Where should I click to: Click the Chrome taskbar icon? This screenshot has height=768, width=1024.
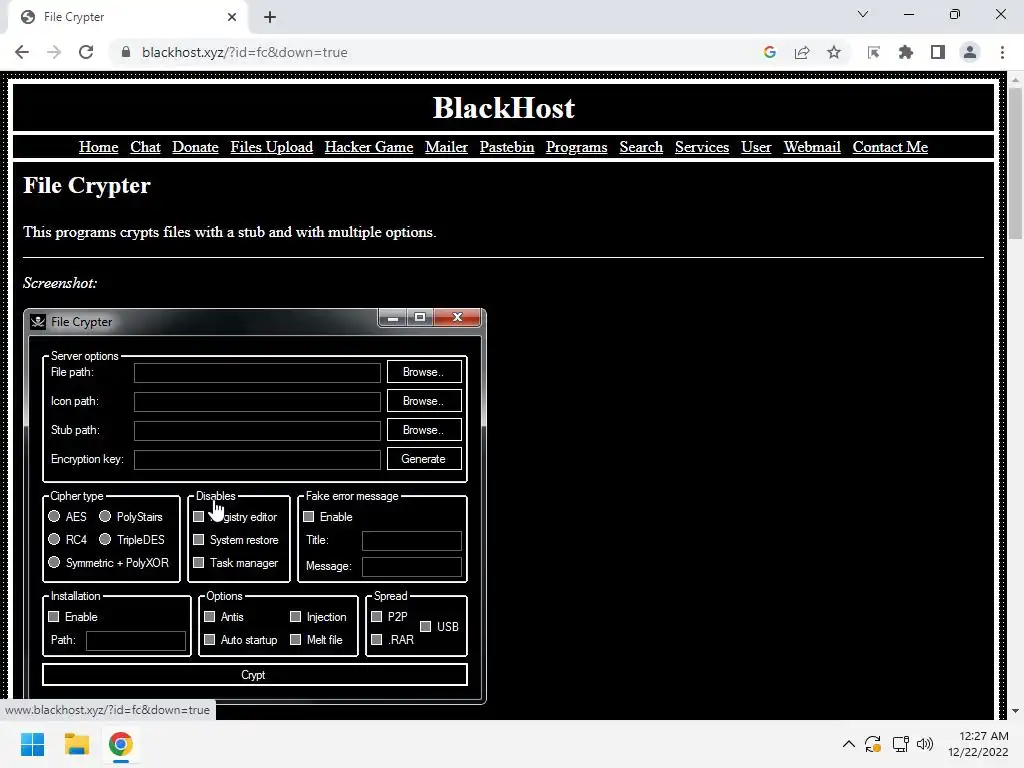pos(121,744)
